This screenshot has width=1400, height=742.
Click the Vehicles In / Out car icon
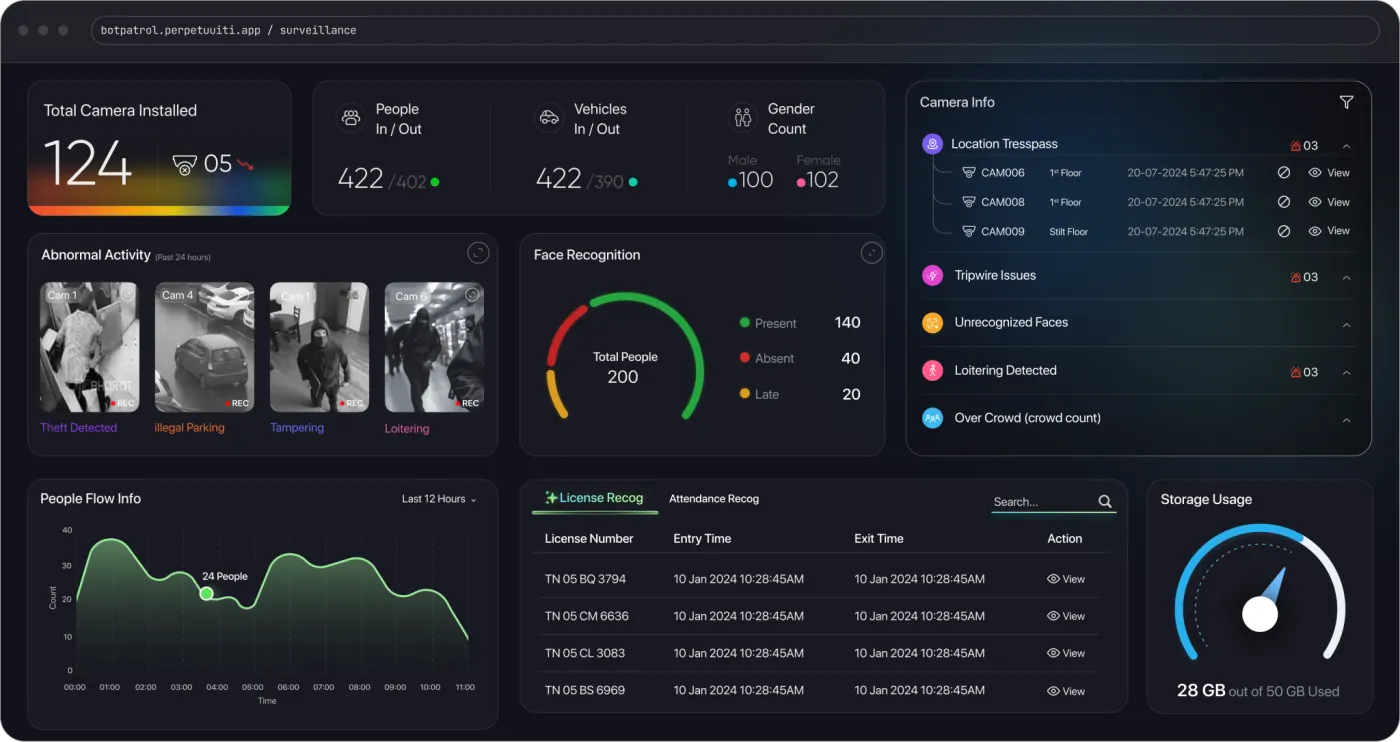(549, 118)
